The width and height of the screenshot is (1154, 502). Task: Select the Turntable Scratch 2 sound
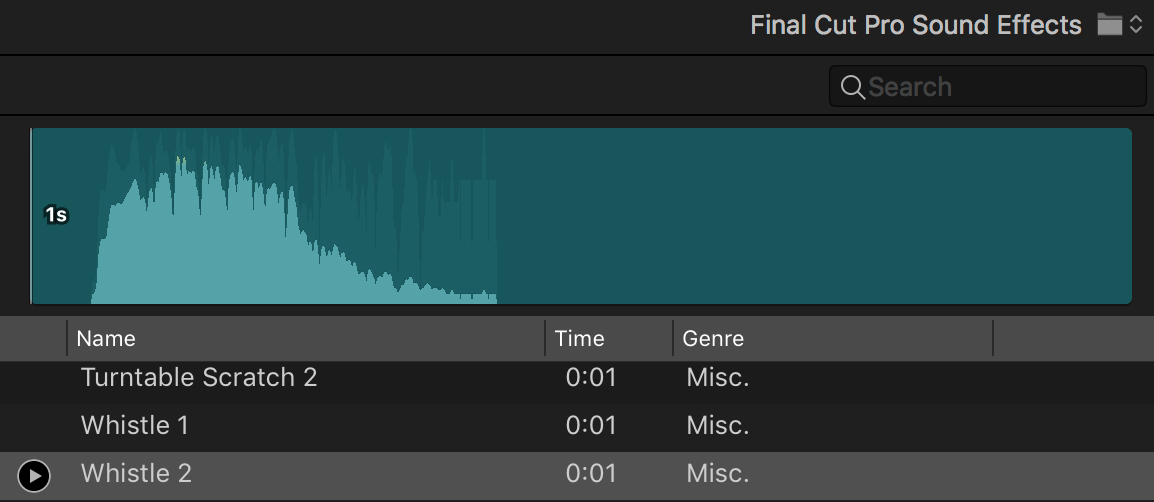coord(199,378)
